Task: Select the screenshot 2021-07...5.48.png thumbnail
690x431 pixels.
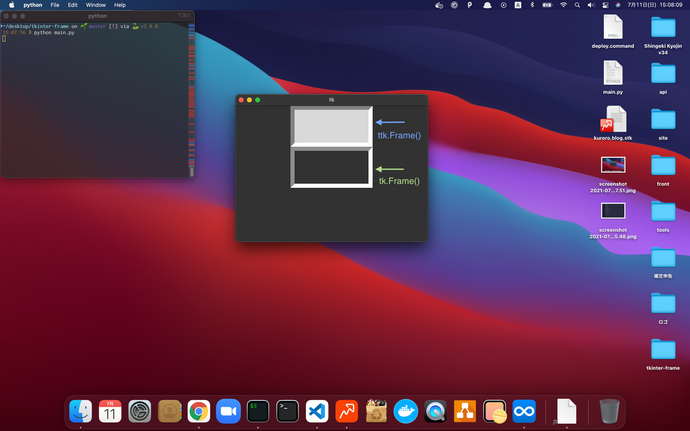Action: (x=613, y=211)
